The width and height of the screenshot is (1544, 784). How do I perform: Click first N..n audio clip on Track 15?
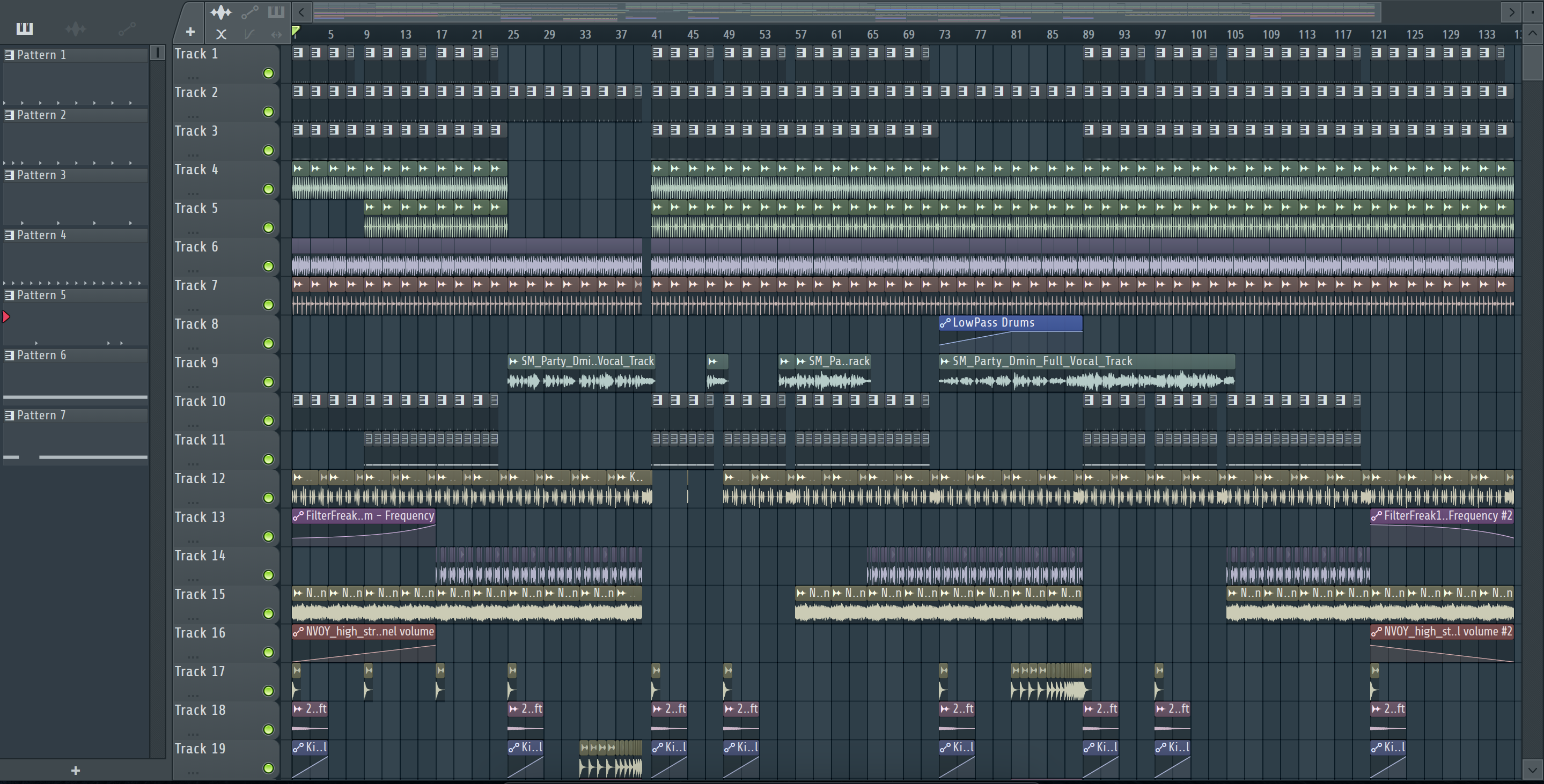coord(310,603)
